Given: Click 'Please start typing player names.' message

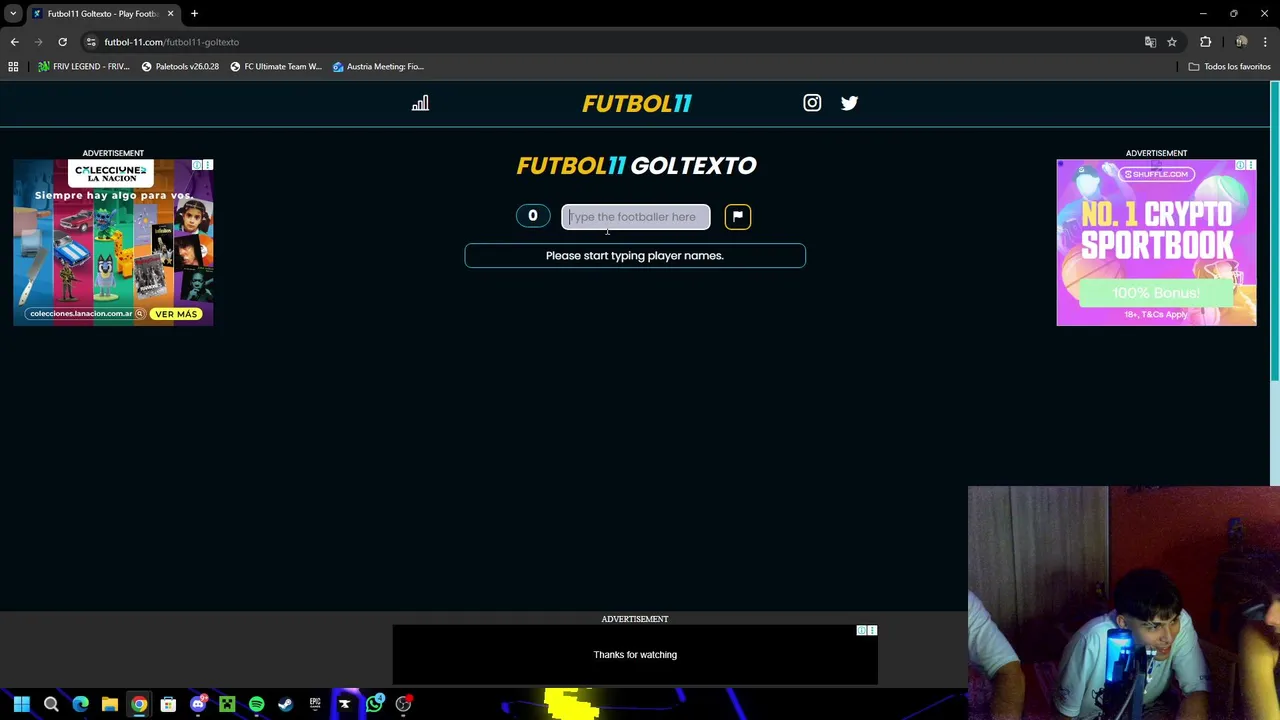Looking at the screenshot, I should (635, 256).
